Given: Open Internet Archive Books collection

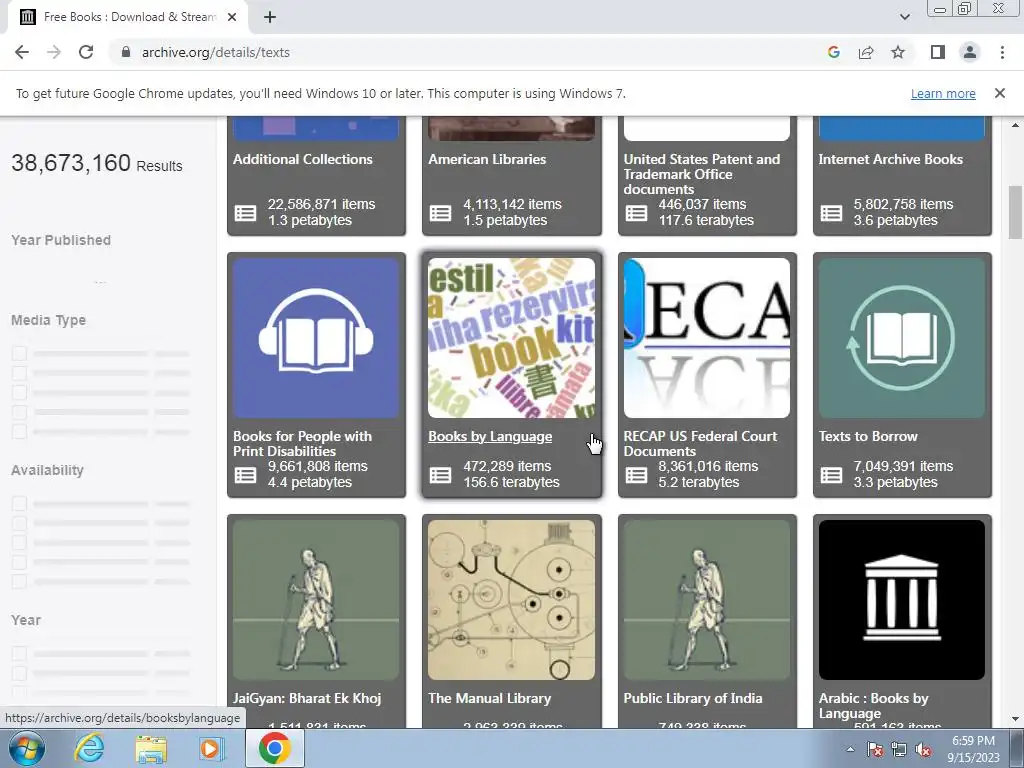Looking at the screenshot, I should (891, 159).
